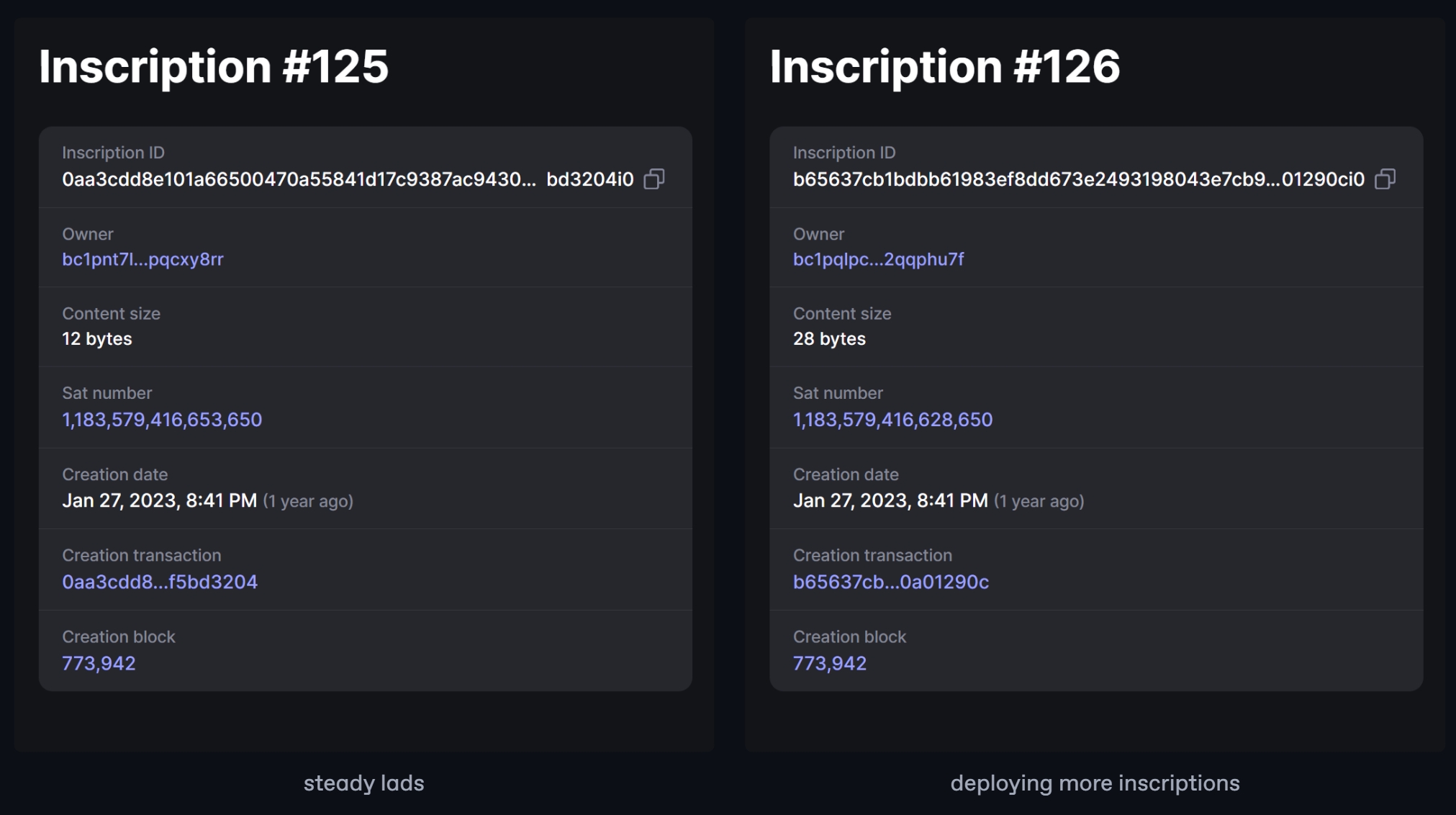
Task: Open creation block 773,942 for Inscription #125
Action: (99, 663)
